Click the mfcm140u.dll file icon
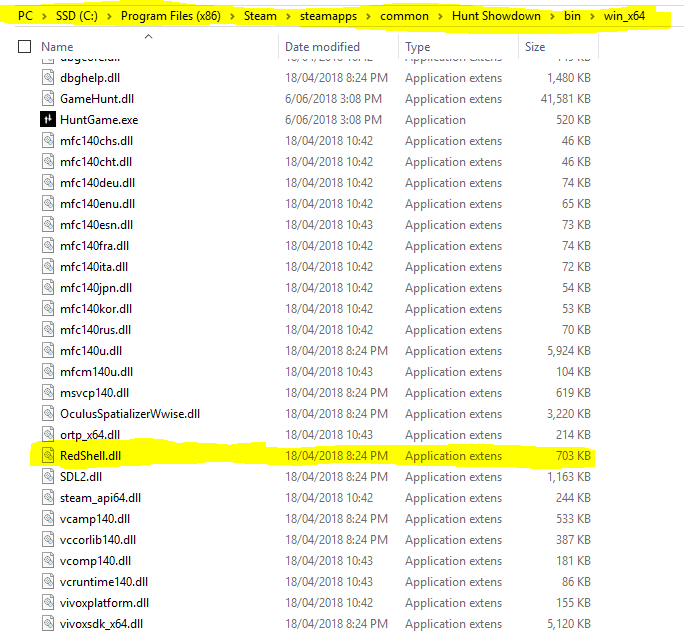The height and width of the screenshot is (643, 684). pyautogui.click(x=48, y=372)
